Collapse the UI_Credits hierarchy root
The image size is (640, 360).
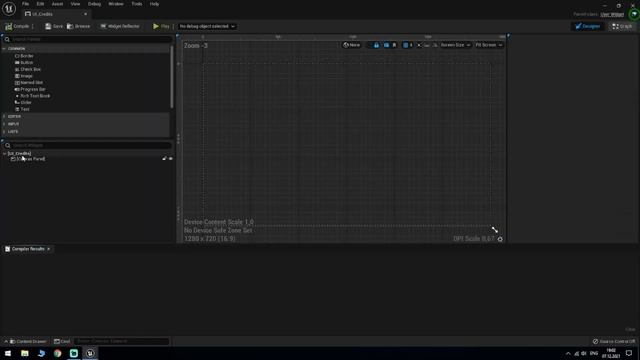point(4,153)
